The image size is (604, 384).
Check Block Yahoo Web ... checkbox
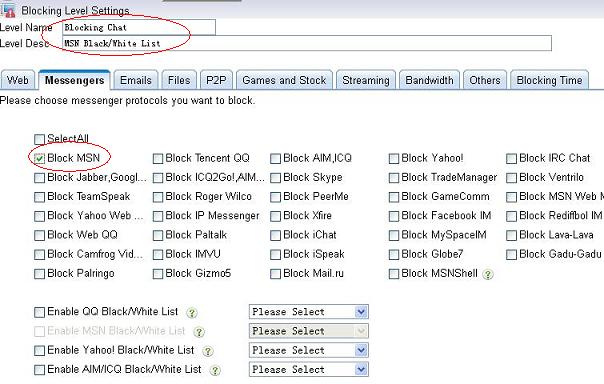coord(39,216)
